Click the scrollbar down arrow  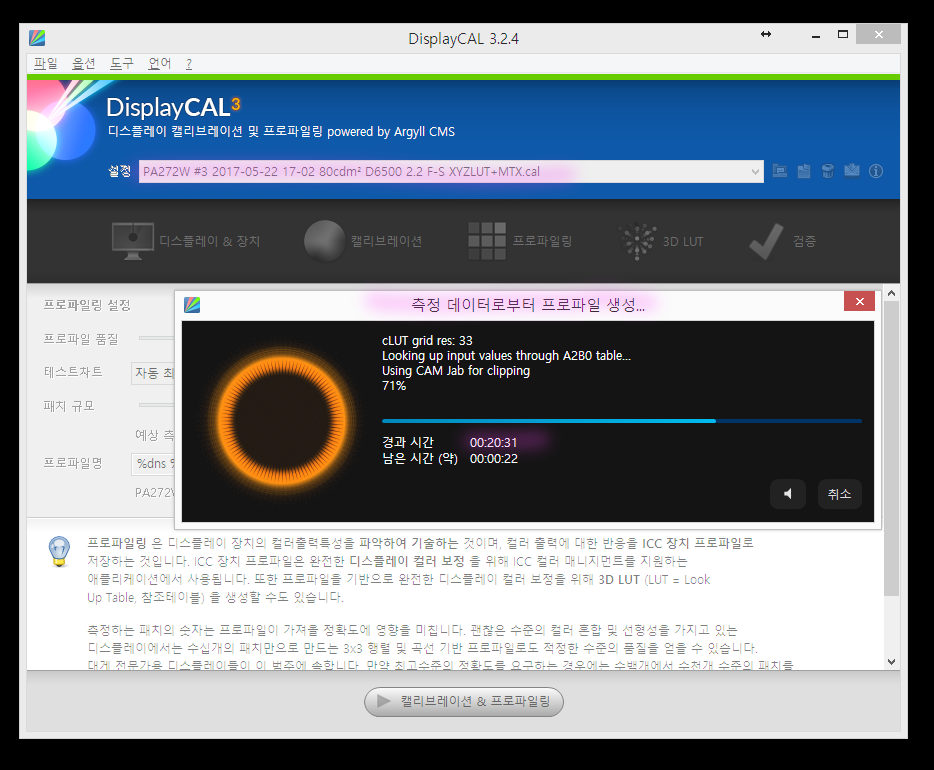(x=891, y=662)
